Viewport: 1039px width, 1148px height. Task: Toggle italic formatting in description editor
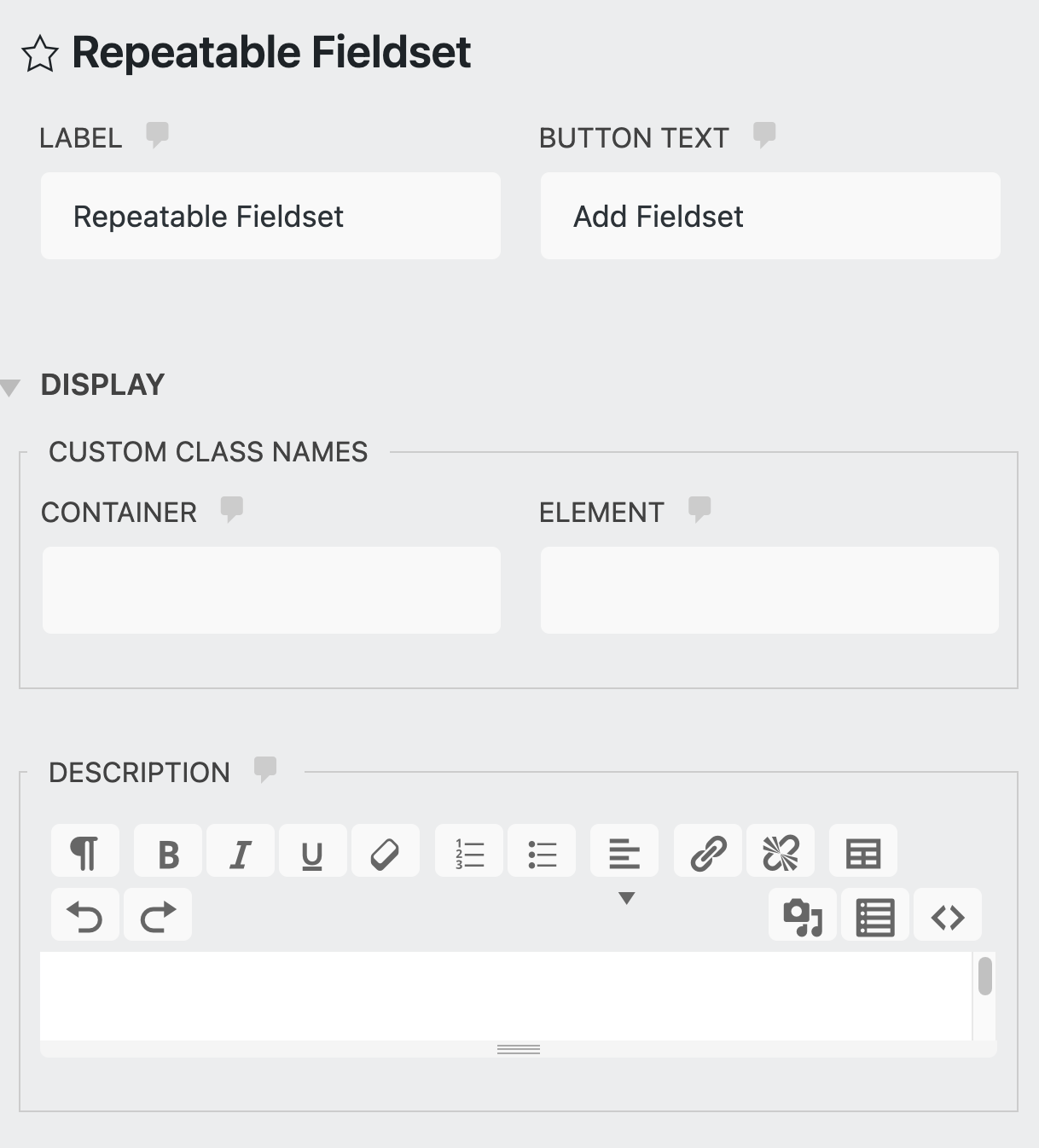point(241,851)
